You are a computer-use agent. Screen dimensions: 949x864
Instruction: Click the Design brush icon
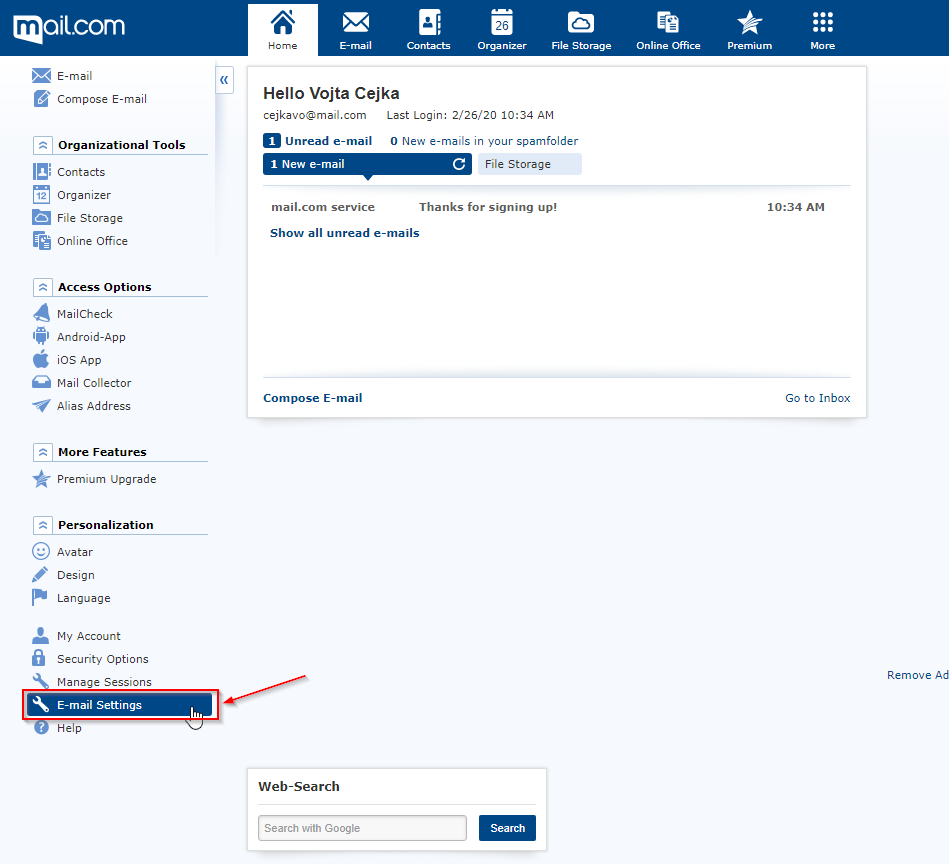coord(40,574)
